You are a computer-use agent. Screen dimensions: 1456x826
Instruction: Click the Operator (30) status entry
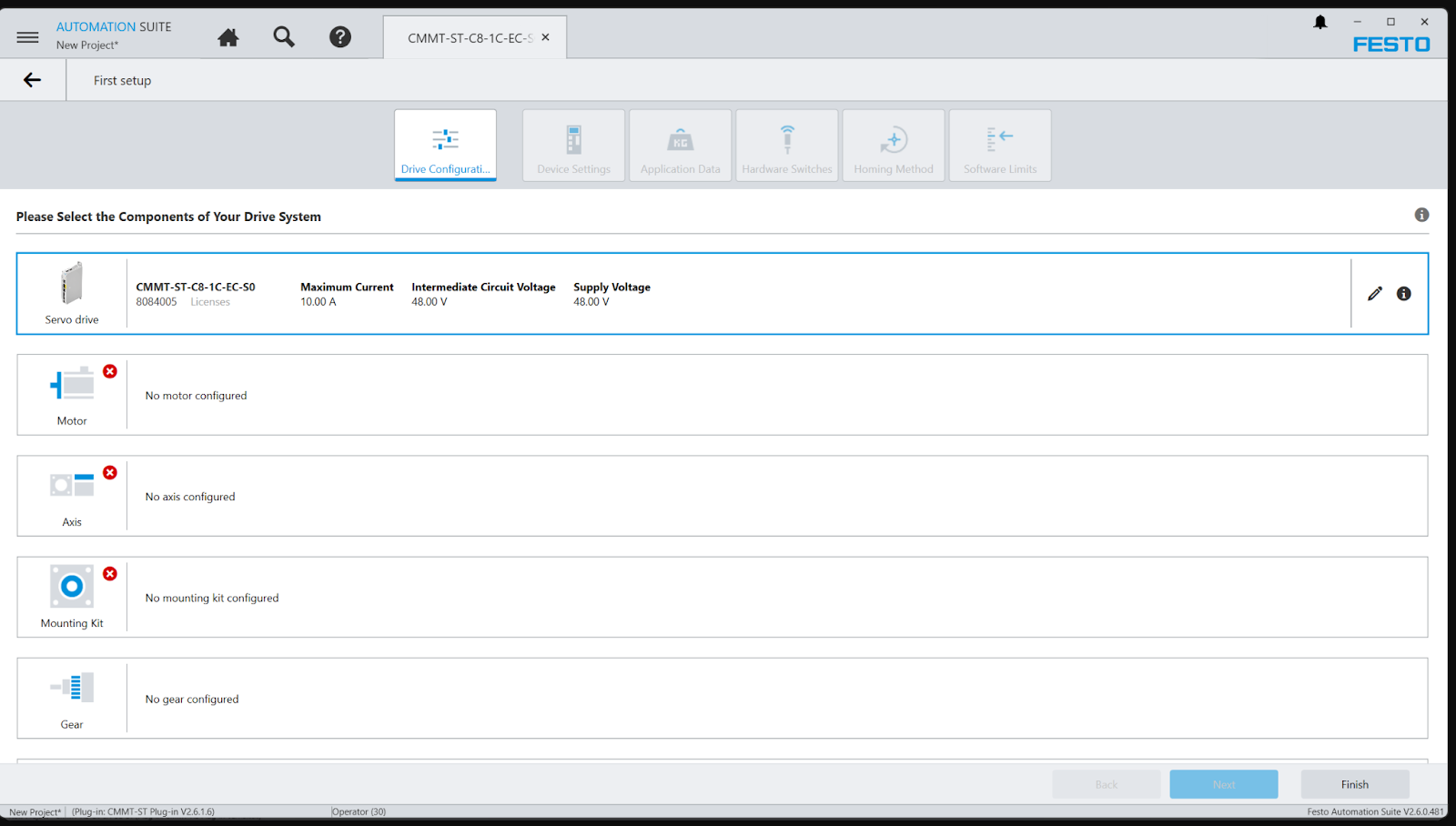(359, 811)
